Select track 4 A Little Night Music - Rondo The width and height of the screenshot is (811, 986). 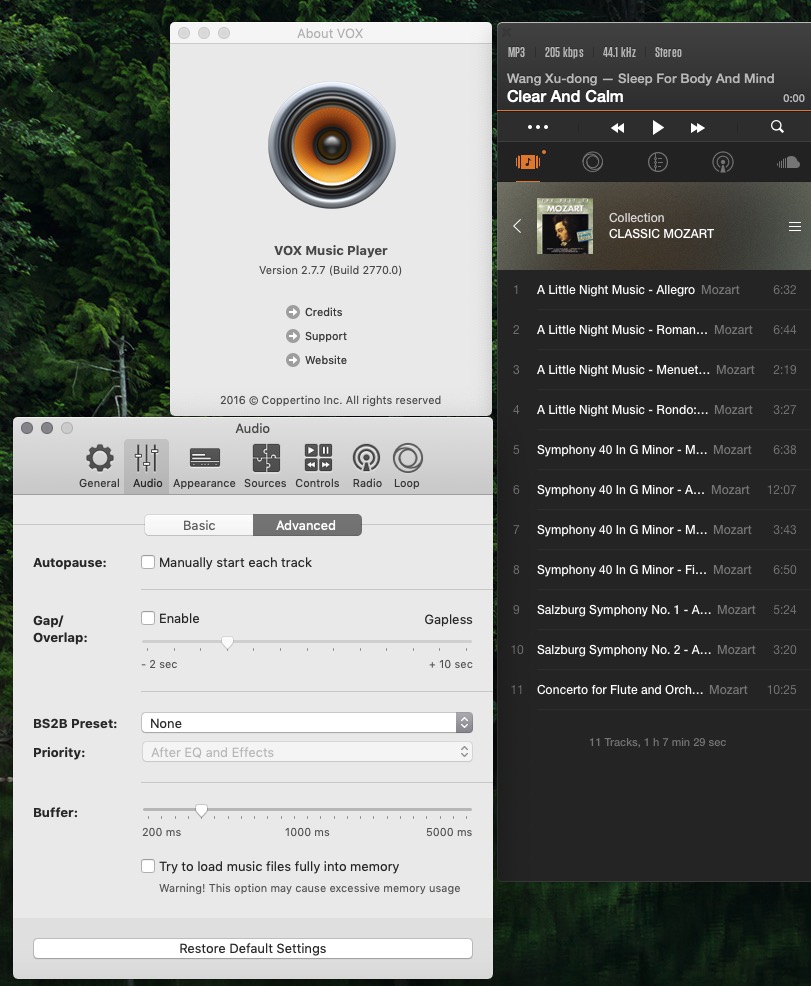[654, 409]
